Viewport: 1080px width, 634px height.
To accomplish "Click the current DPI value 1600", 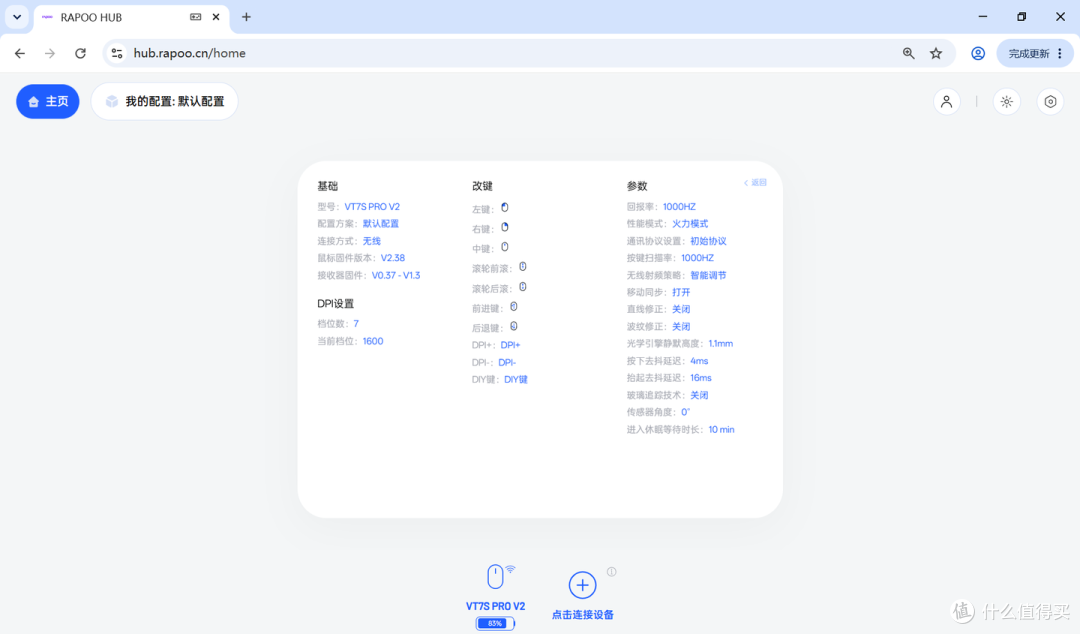I will pos(373,341).
